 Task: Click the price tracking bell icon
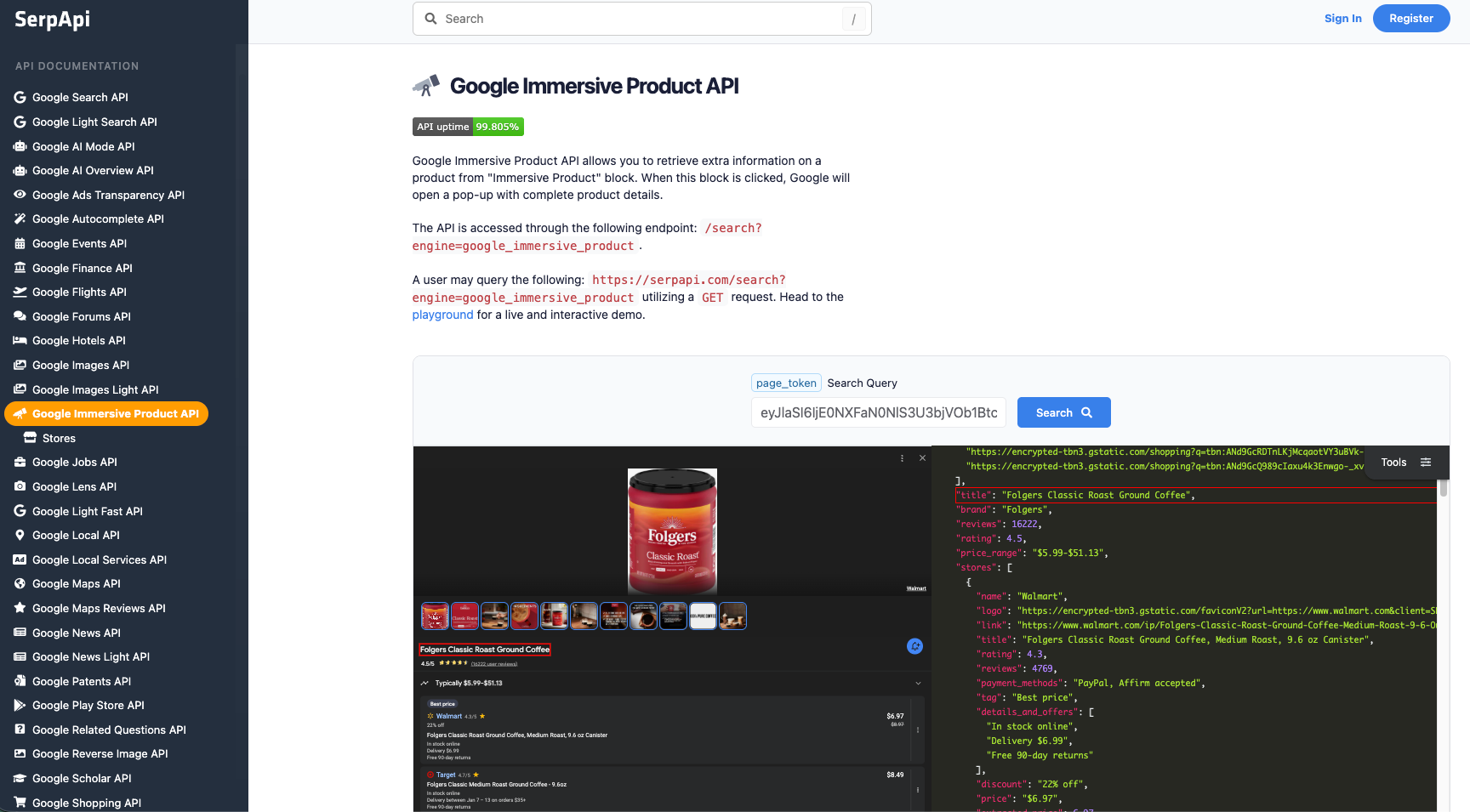point(914,646)
